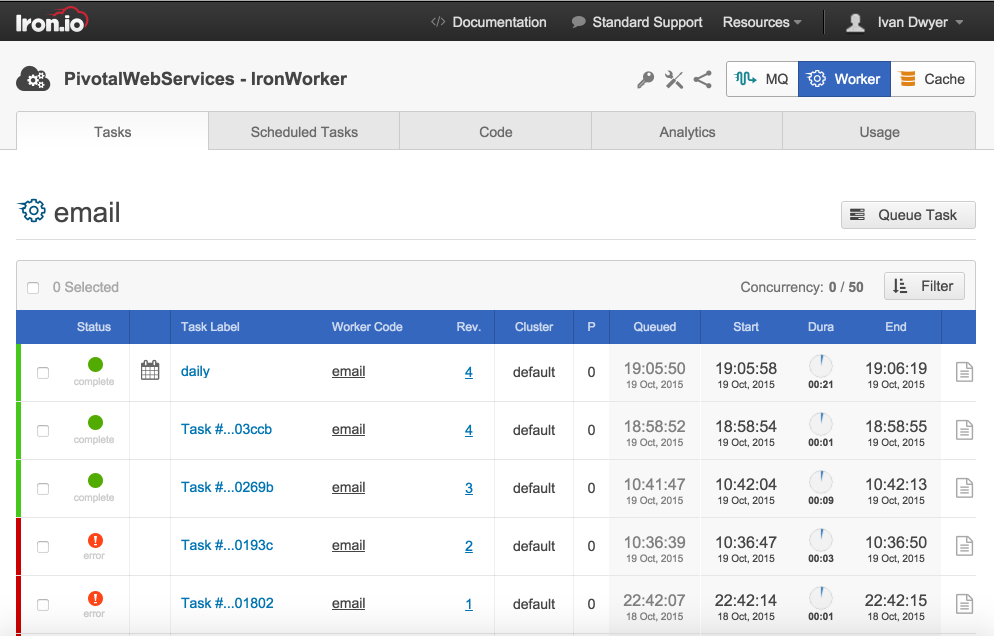Switch to the Scheduled Tasks tab
The image size is (994, 636).
[304, 131]
